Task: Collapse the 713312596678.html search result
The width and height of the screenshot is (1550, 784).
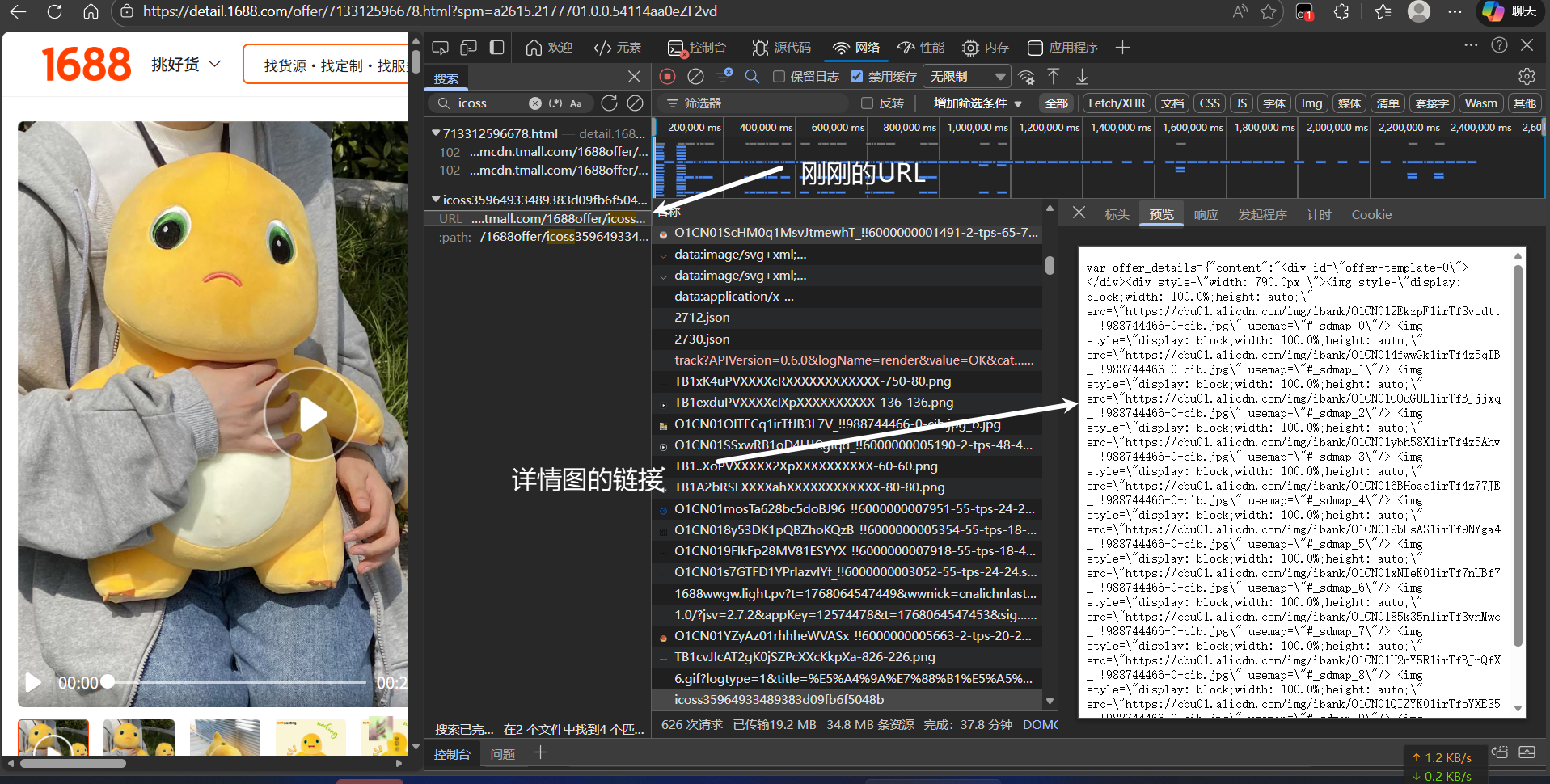Action: (x=436, y=133)
